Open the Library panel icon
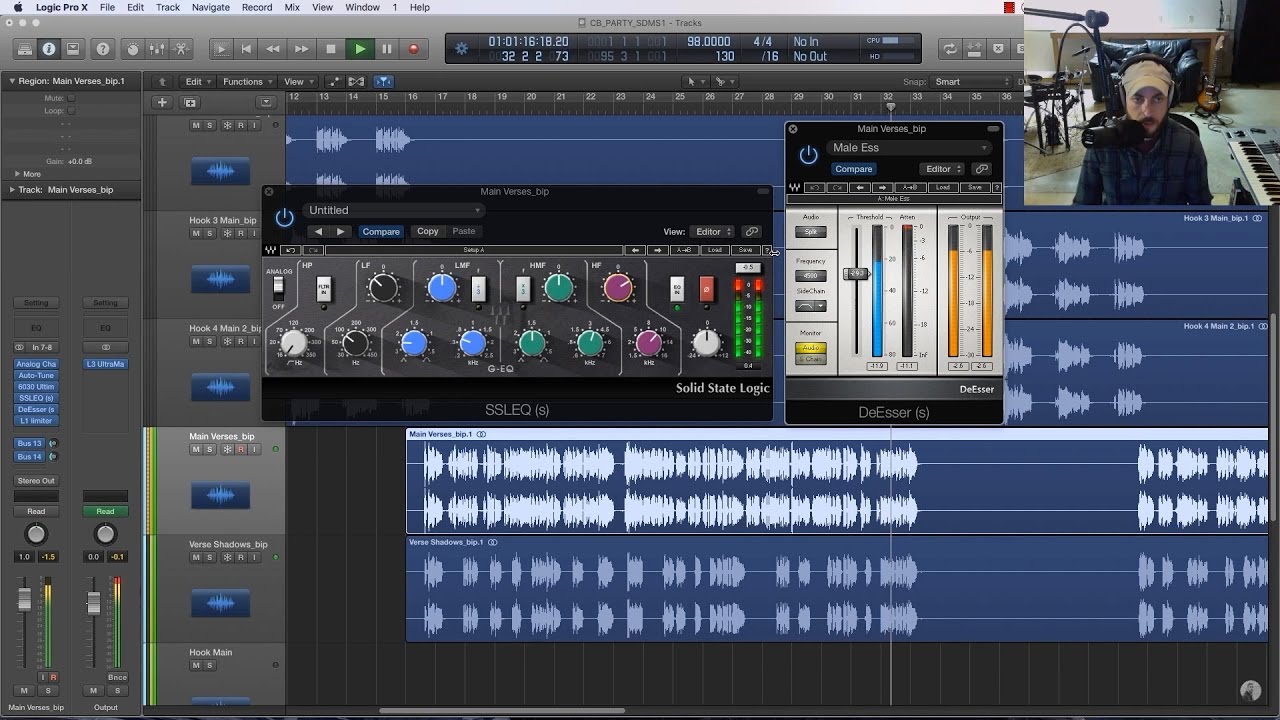 tap(25, 48)
